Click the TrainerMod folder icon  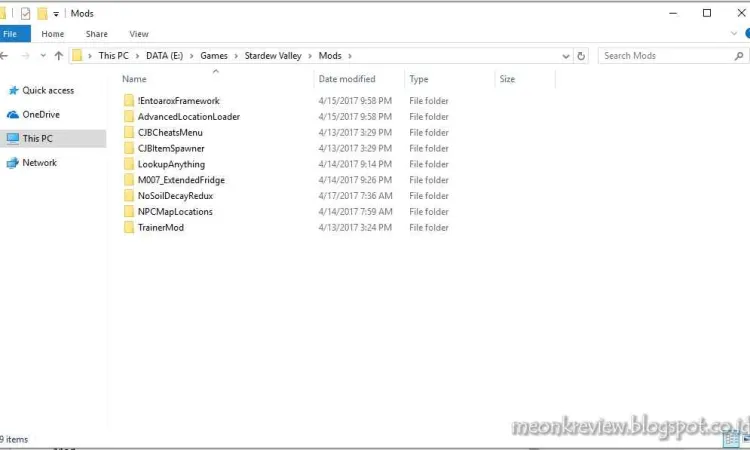[x=129, y=227]
